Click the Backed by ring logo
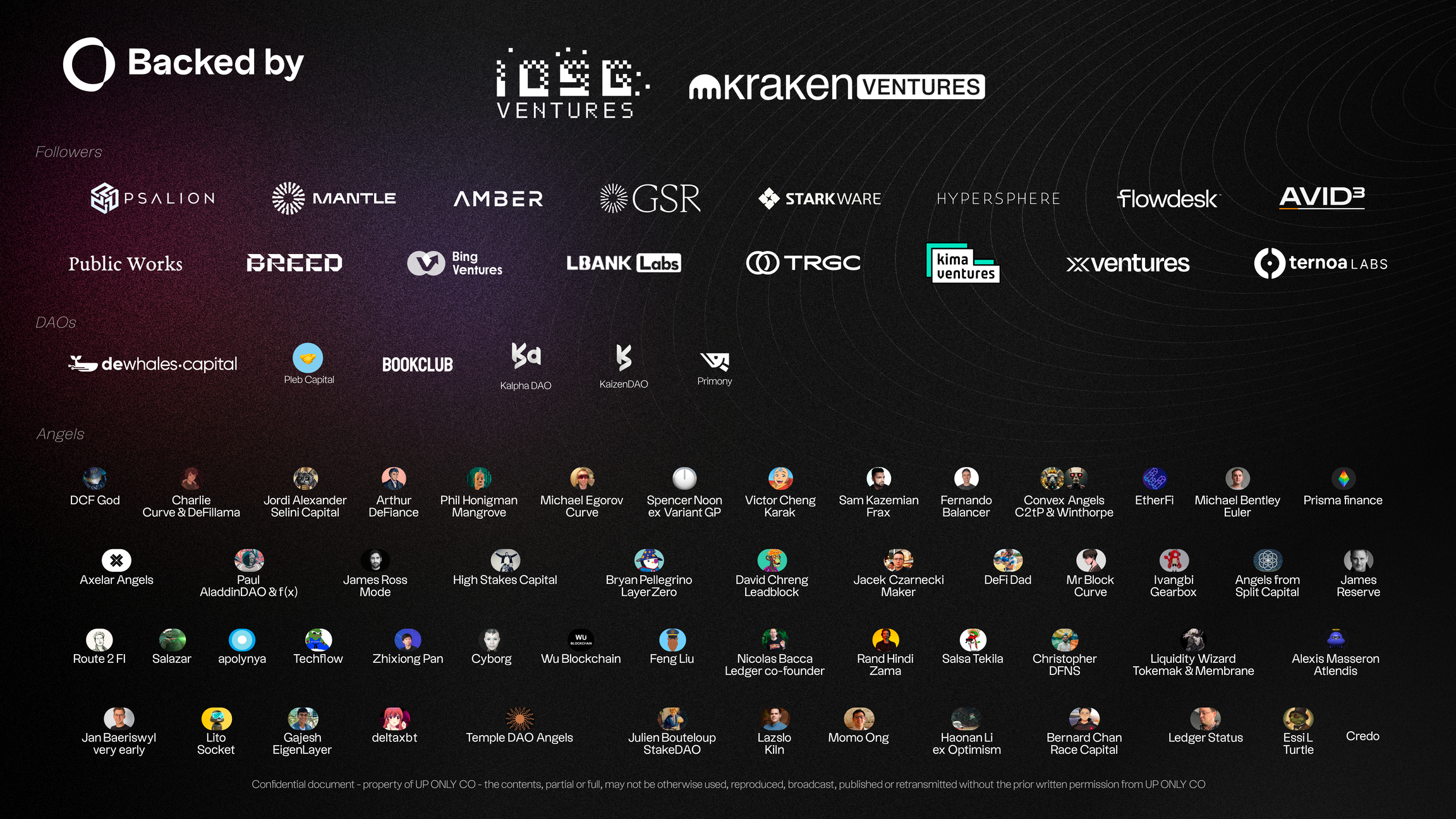The image size is (1456, 819). pyautogui.click(x=88, y=64)
